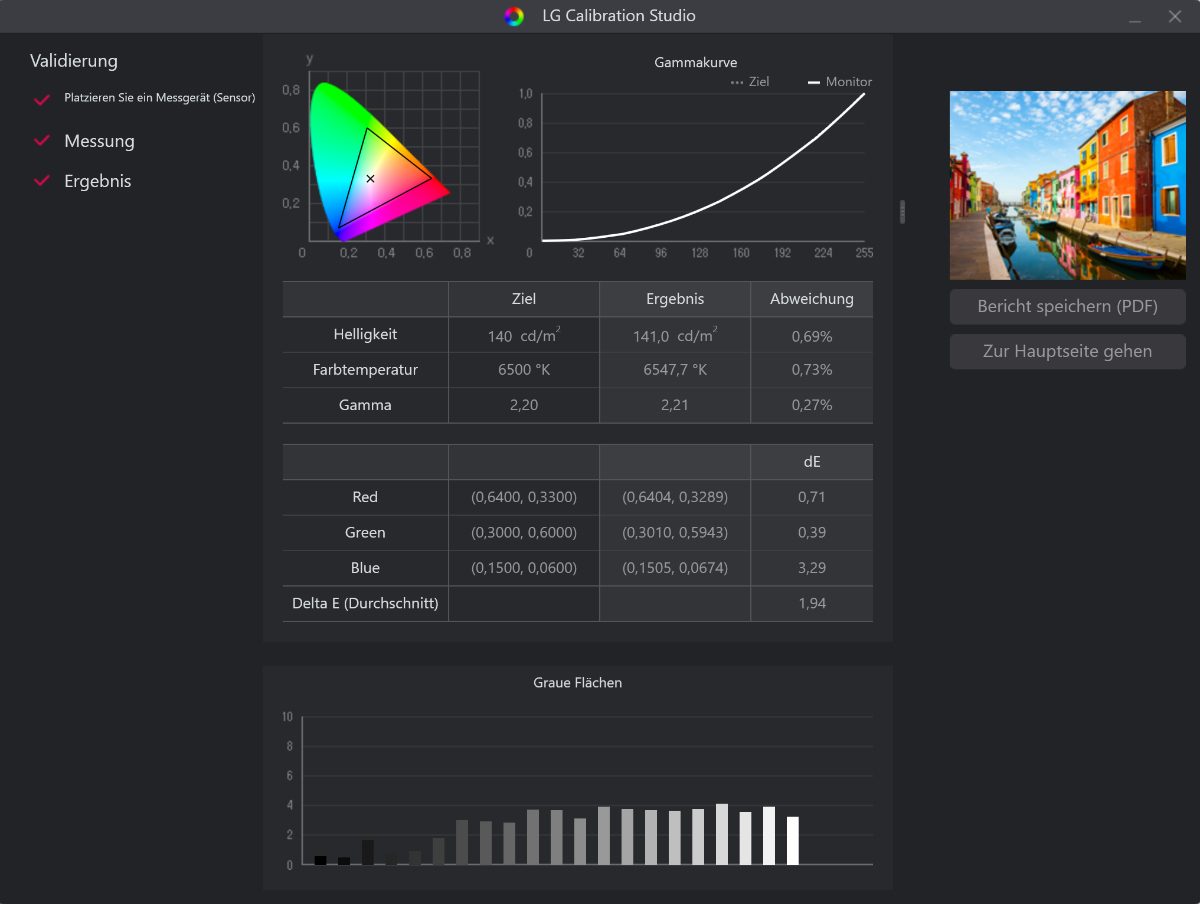Close the LG Calibration Studio window
Screen dimensions: 1200x904
pos(1175,17)
